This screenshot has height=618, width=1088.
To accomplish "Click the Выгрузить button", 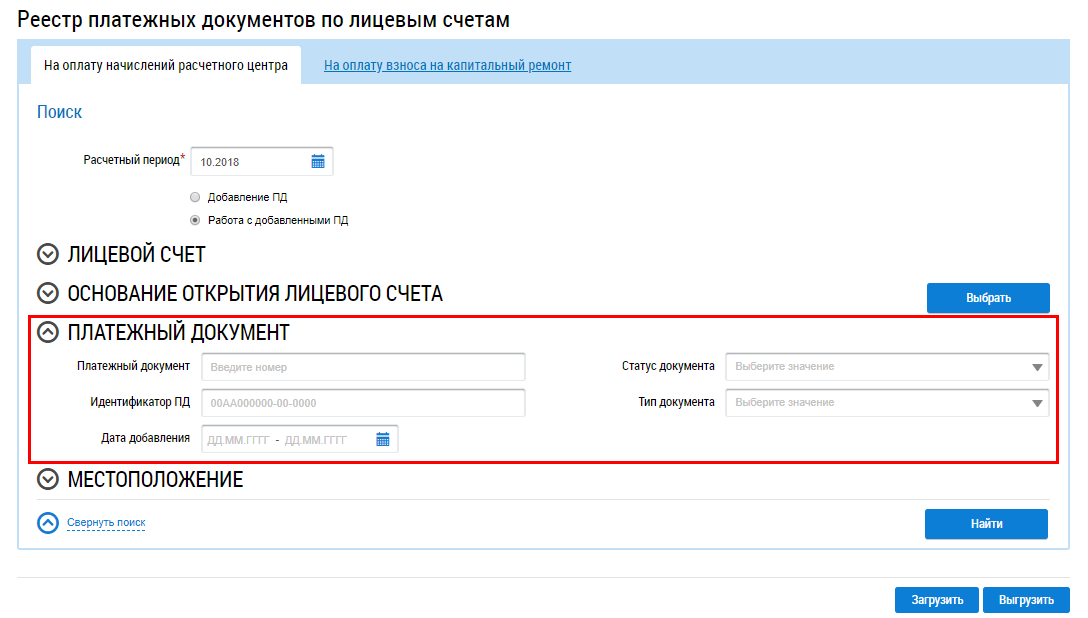I will pyautogui.click(x=1026, y=600).
